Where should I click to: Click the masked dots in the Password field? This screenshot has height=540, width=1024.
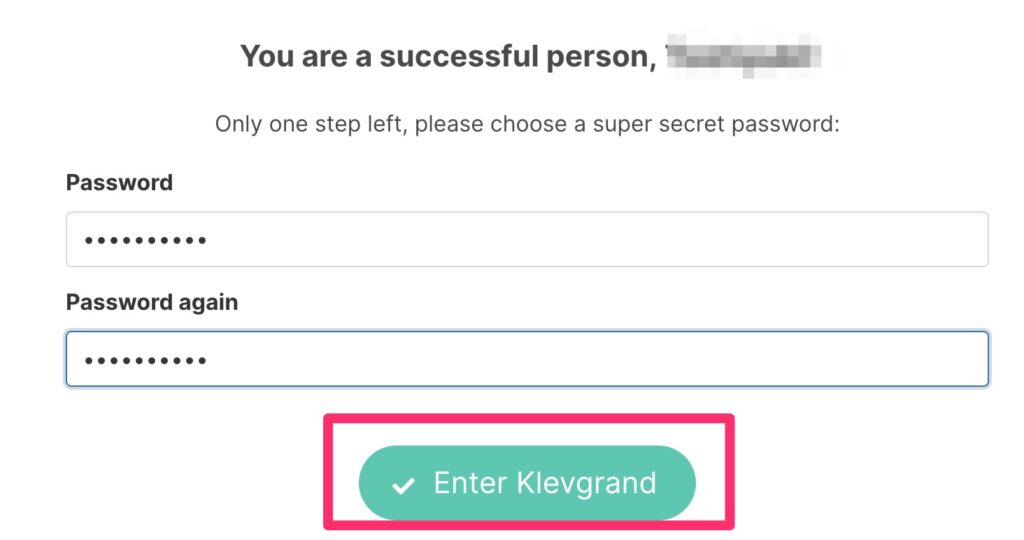click(145, 240)
